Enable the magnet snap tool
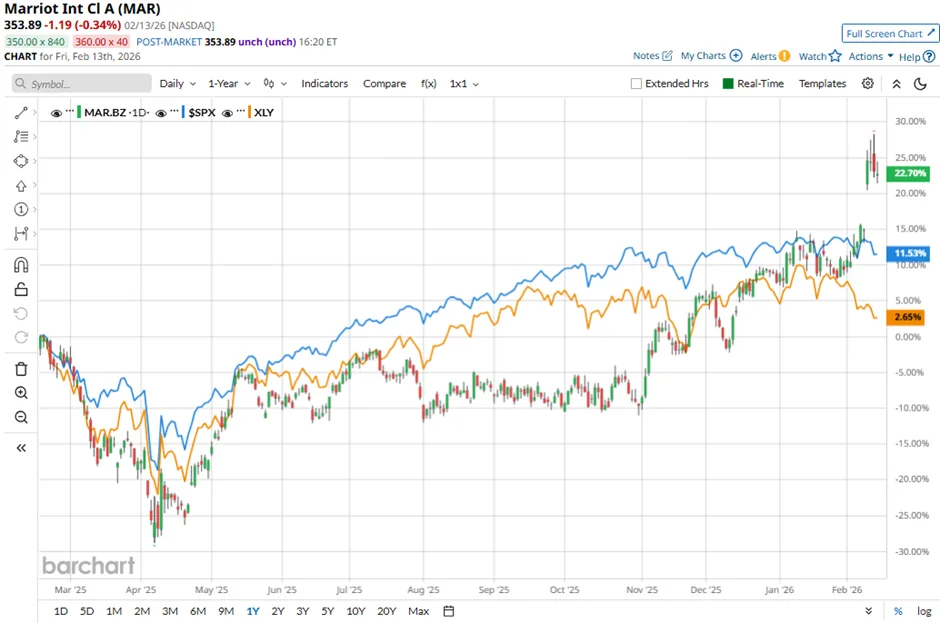Screen dimensions: 940x623 point(21,265)
